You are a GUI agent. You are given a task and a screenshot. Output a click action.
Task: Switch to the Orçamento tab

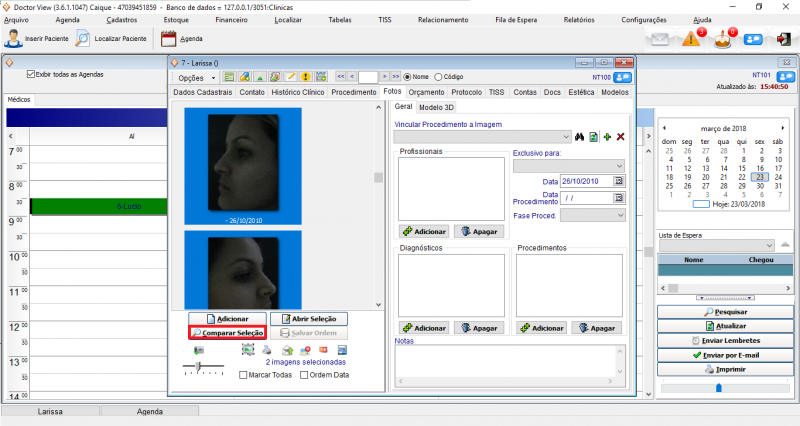427,92
